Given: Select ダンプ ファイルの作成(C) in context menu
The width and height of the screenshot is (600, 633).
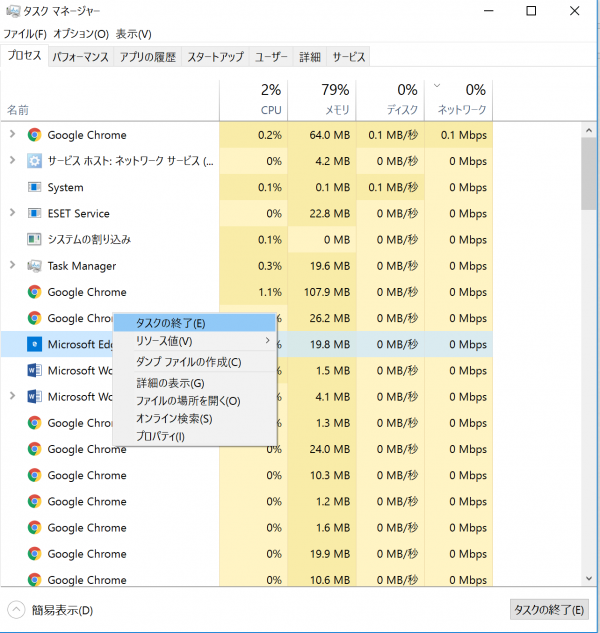Looking at the screenshot, I should coord(195,362).
